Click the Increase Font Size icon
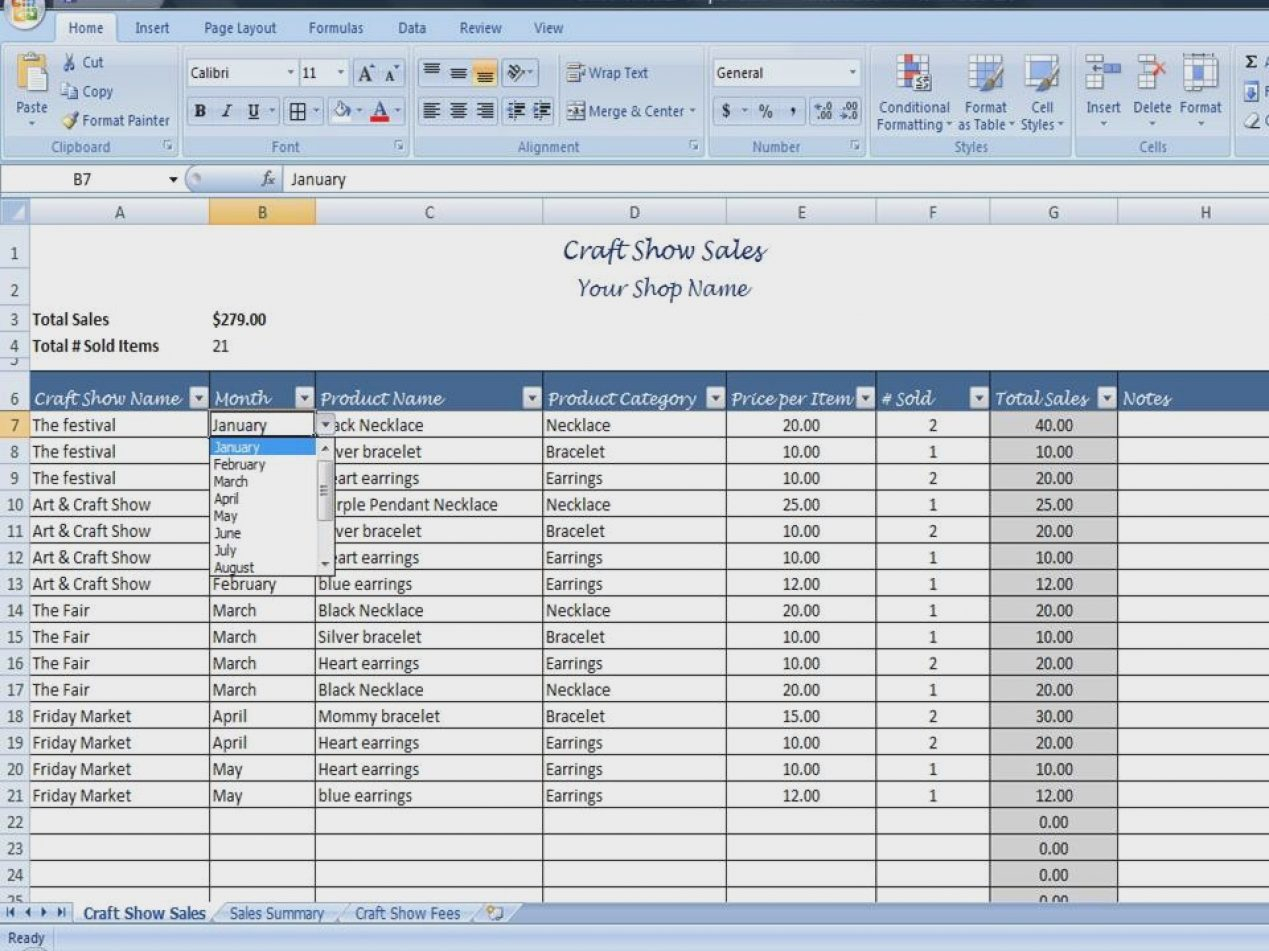1269x951 pixels. (367, 74)
